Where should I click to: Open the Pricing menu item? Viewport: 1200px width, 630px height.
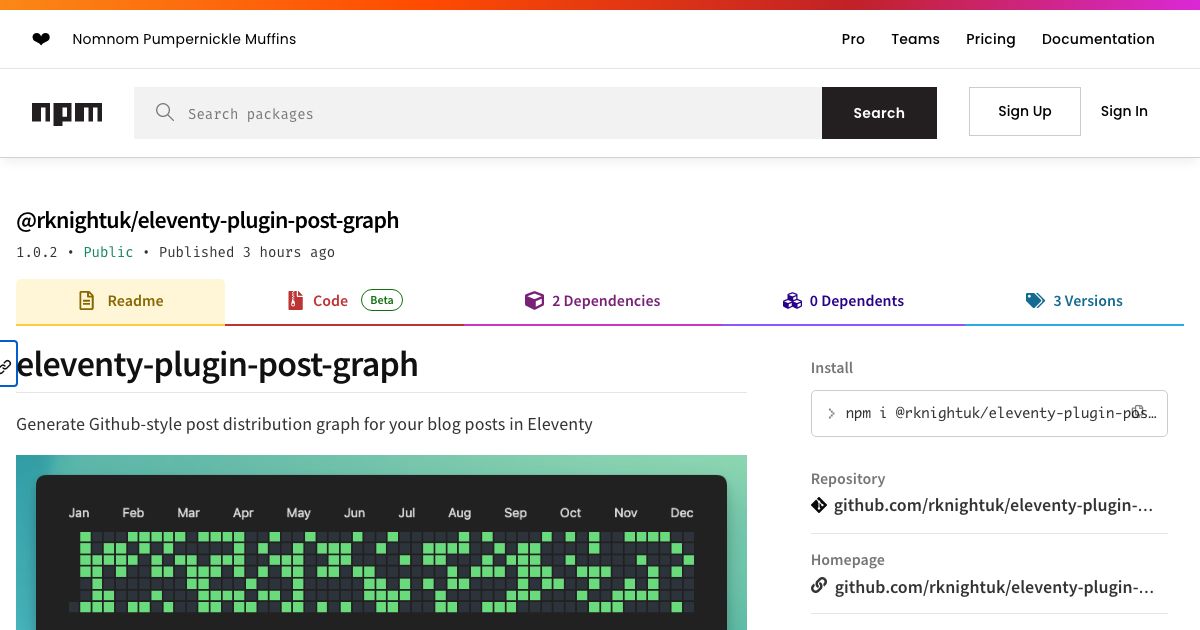[990, 39]
